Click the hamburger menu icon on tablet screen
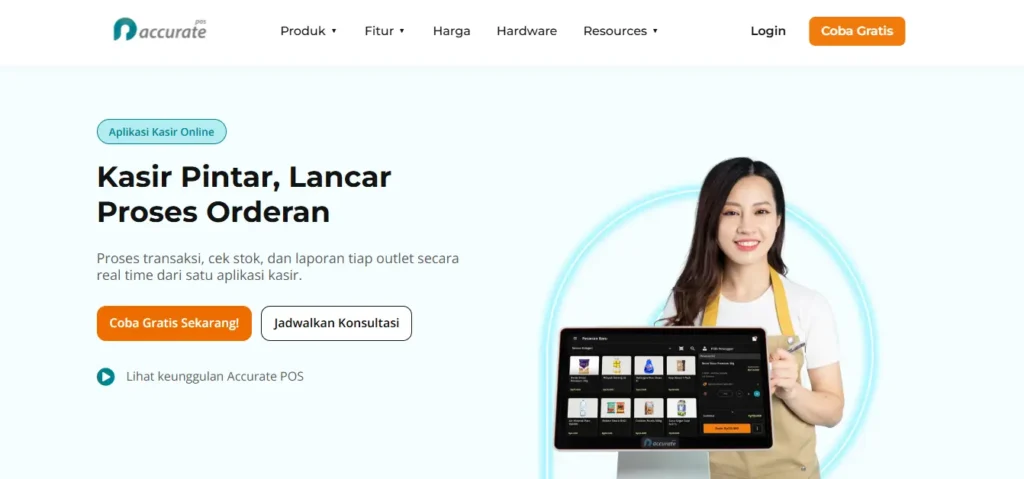 [x=575, y=340]
